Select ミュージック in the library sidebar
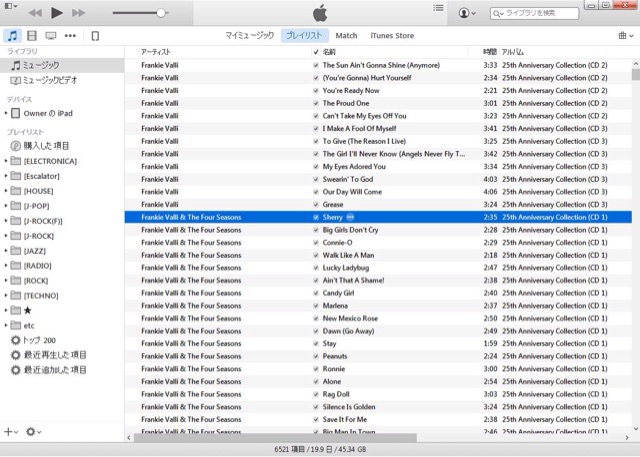640x457 pixels. coord(62,65)
